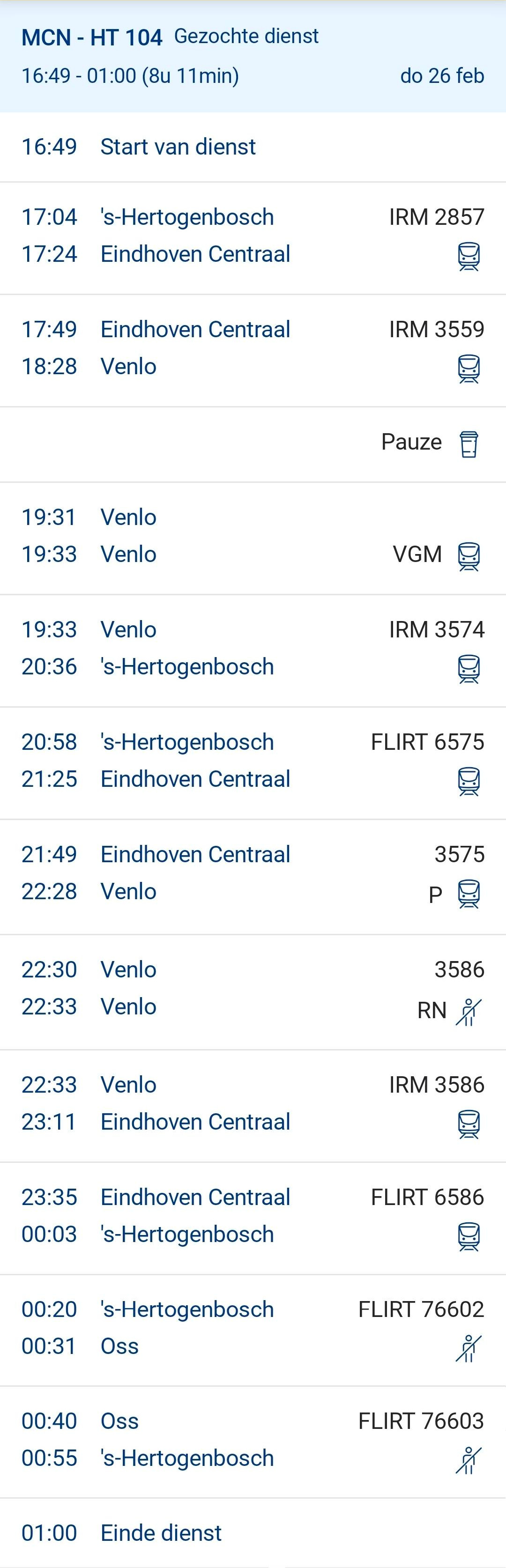Select the 'Einde dienst' row
The width and height of the screenshot is (506, 1568).
pos(161,1533)
